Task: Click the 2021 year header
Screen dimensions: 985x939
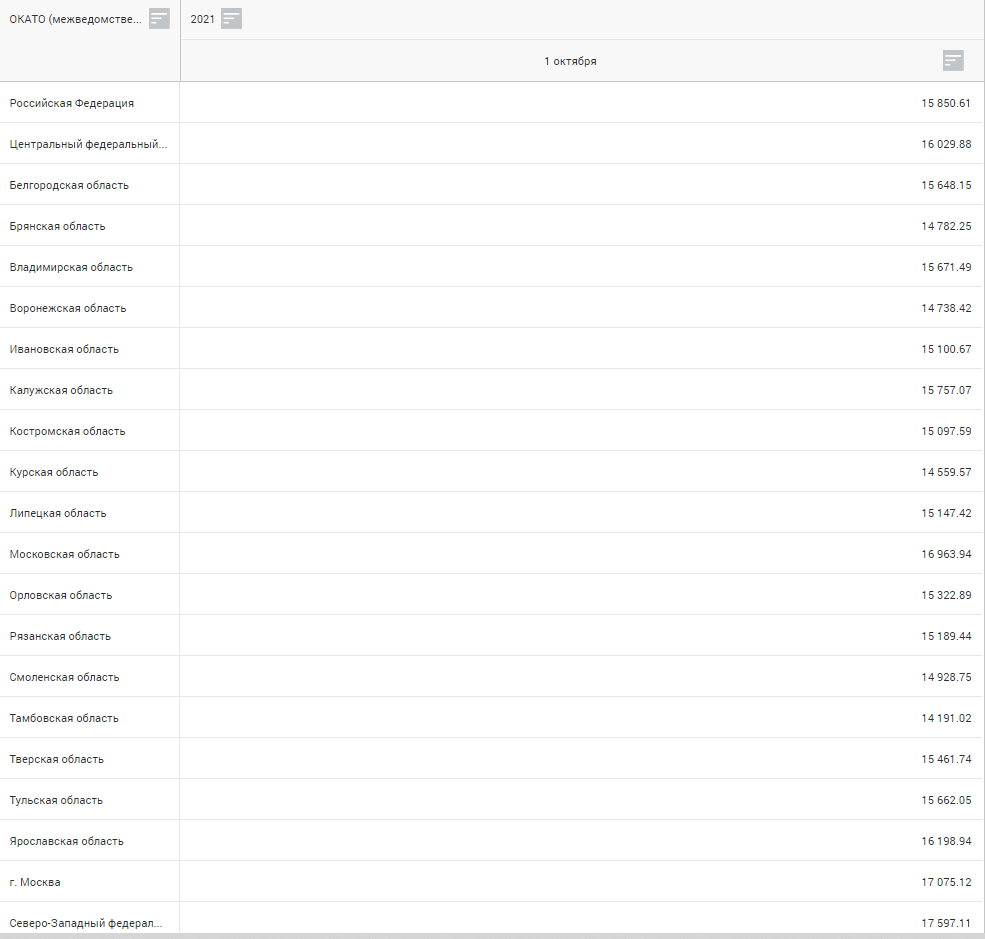Action: (202, 19)
